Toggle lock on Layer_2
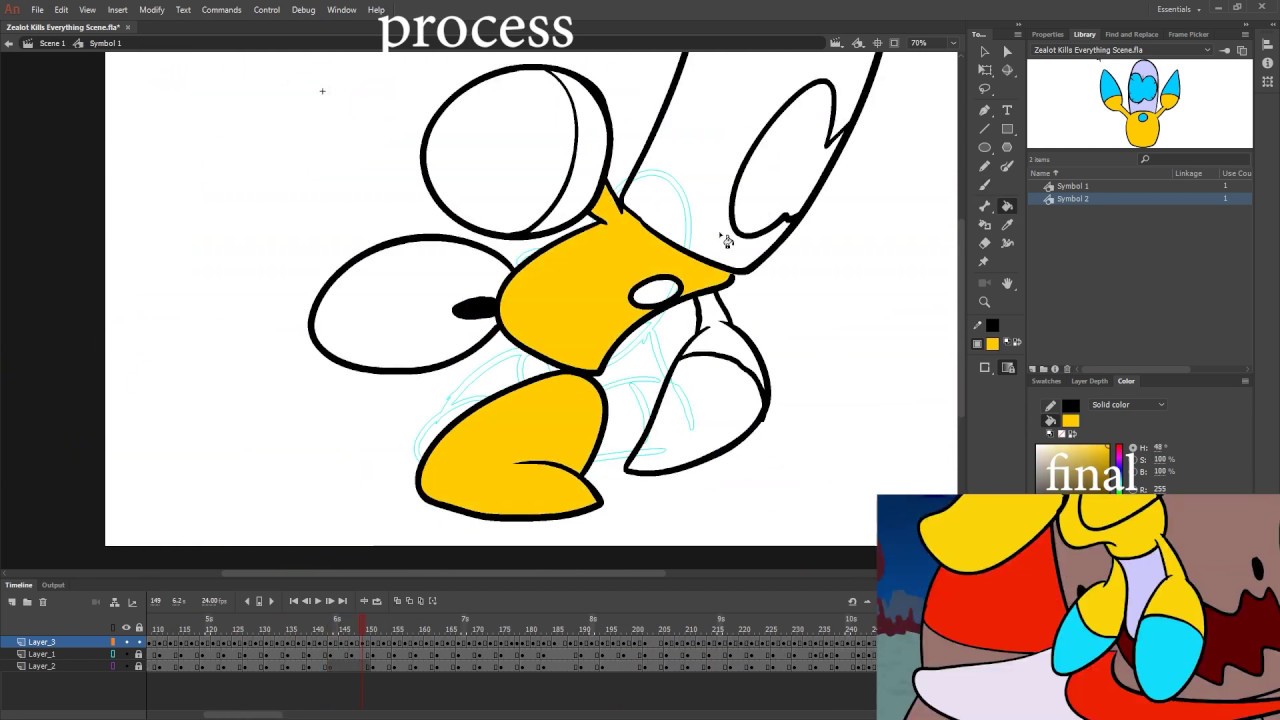Viewport: 1280px width, 720px height. [x=139, y=666]
